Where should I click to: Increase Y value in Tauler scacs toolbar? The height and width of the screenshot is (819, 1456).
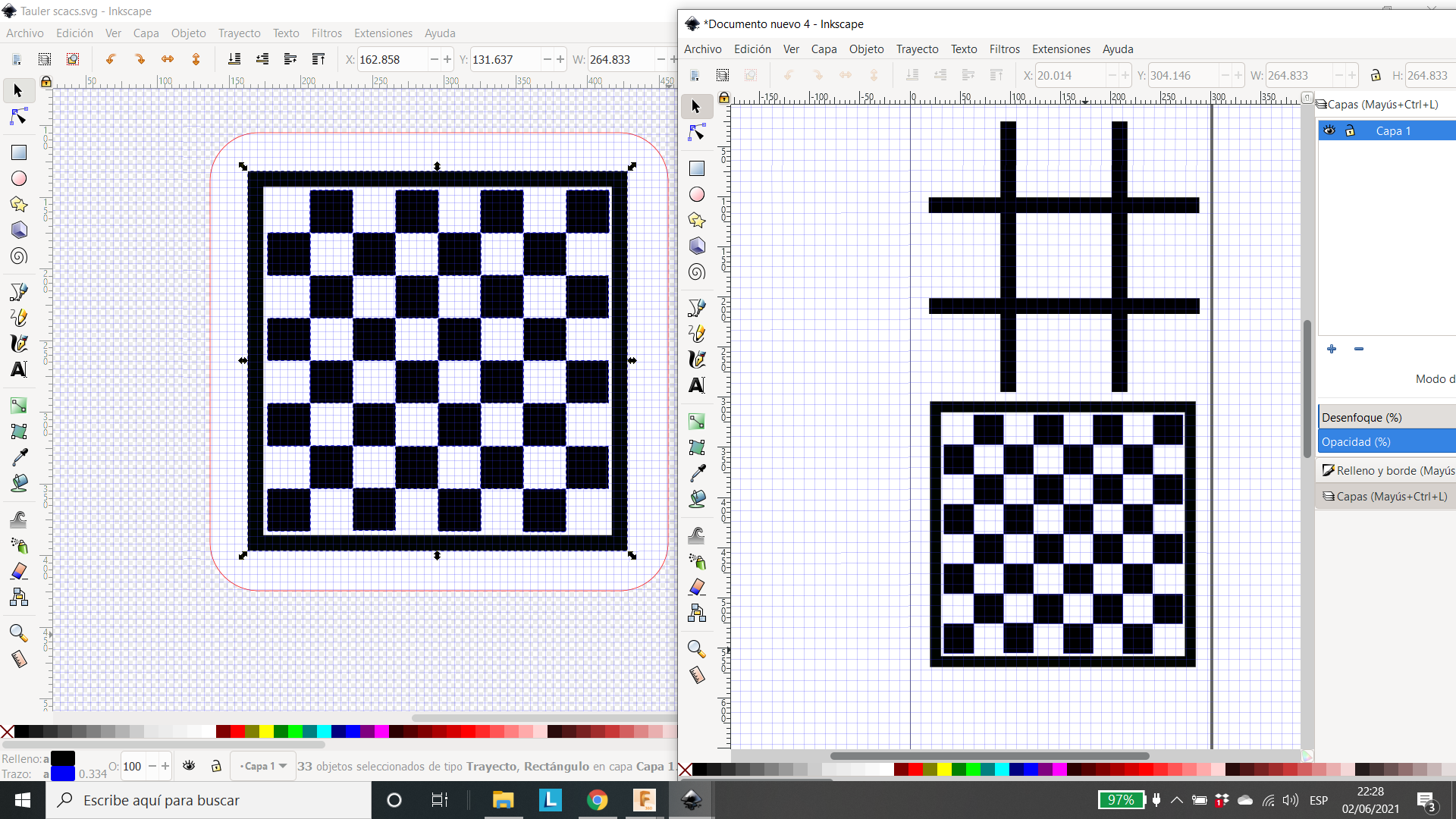click(560, 59)
